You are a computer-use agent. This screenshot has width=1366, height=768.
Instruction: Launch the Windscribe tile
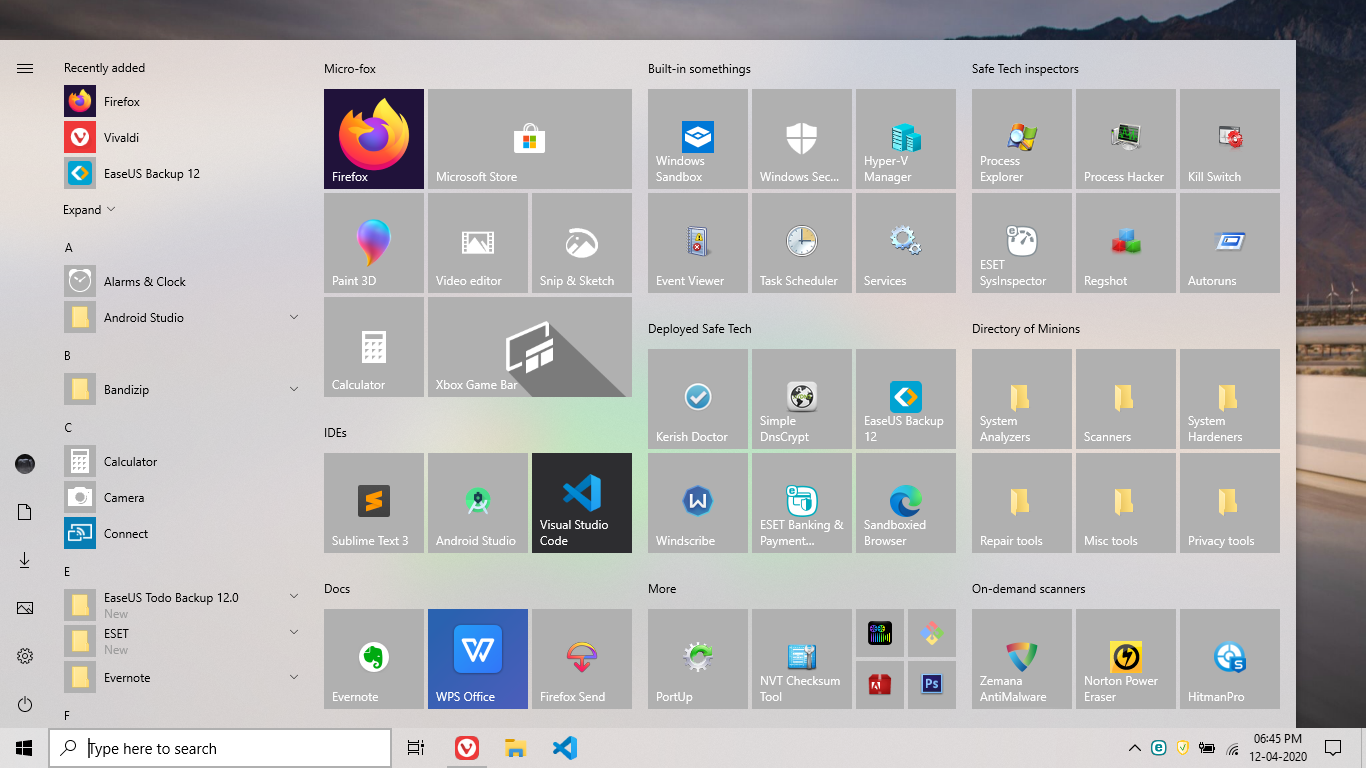coord(698,503)
